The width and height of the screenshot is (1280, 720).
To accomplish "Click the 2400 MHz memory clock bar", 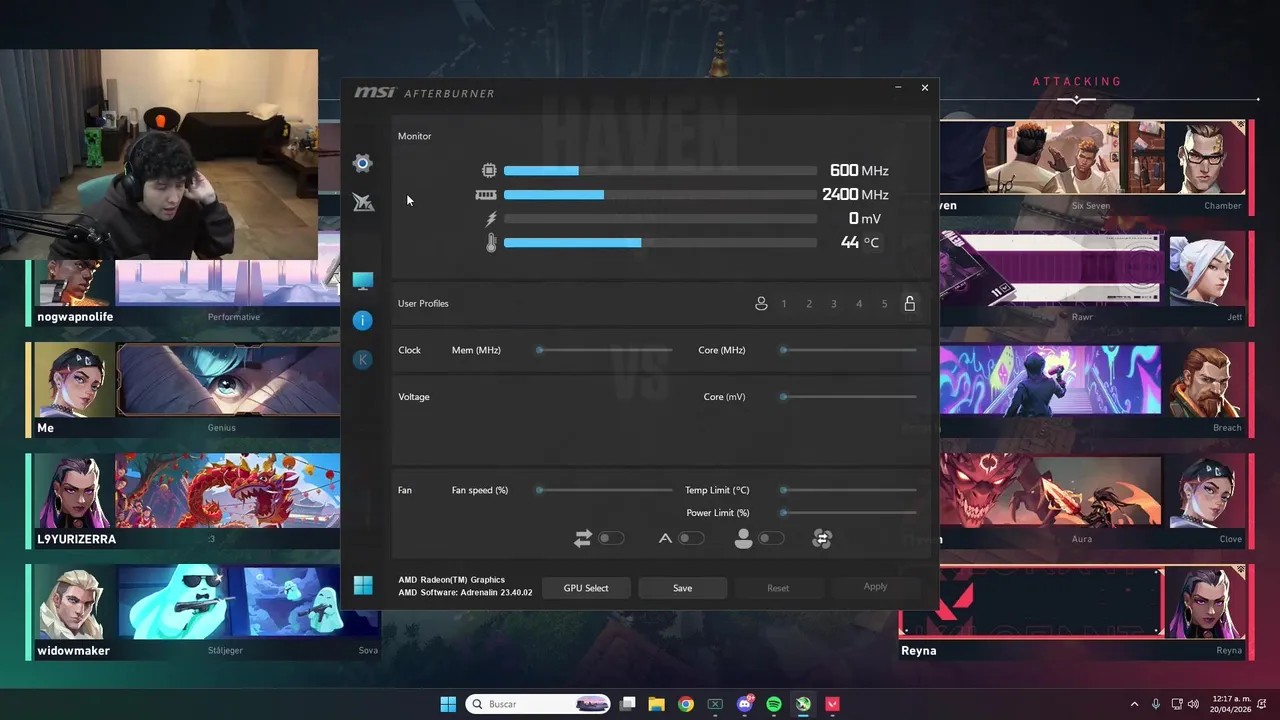I will [x=660, y=195].
